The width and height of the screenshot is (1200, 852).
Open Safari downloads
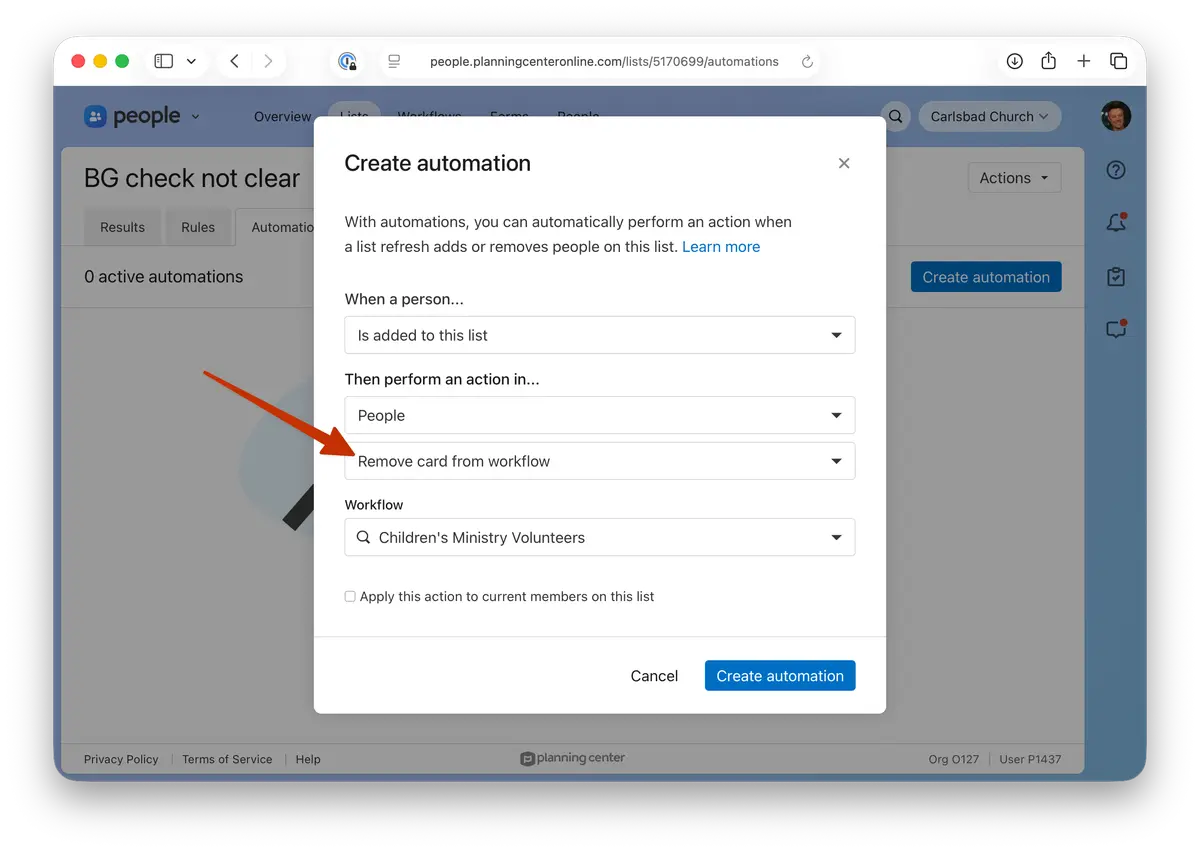(x=1014, y=61)
